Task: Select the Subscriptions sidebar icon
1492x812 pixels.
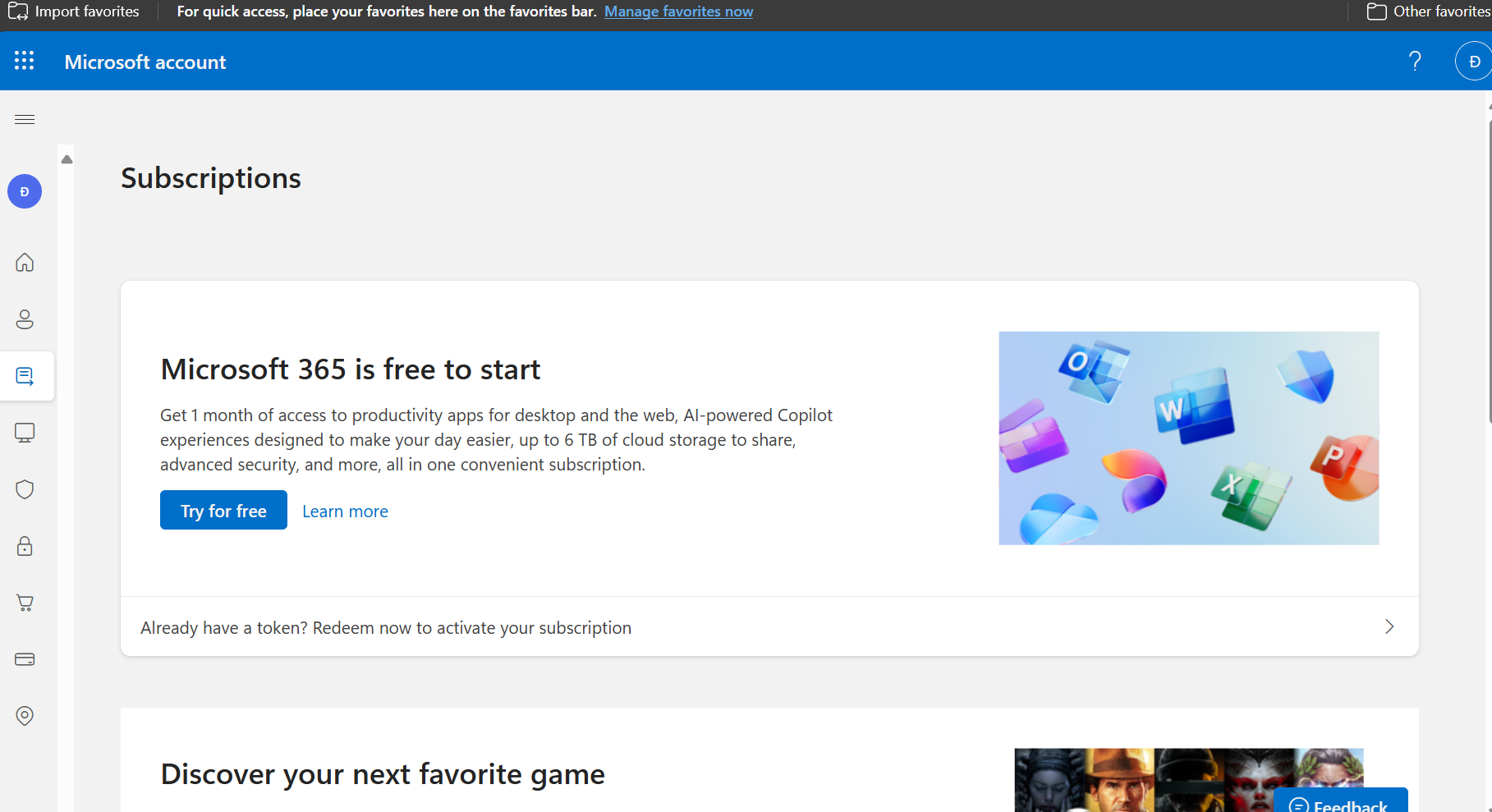Action: pyautogui.click(x=25, y=376)
